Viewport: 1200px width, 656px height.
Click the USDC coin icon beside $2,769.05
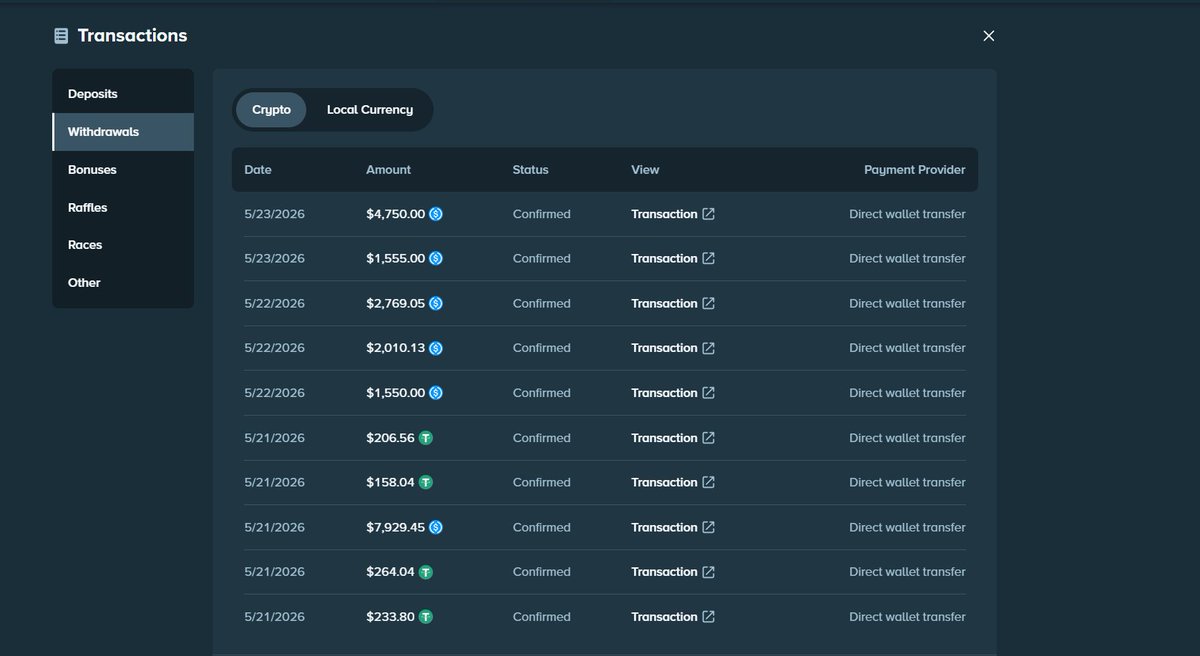436,303
